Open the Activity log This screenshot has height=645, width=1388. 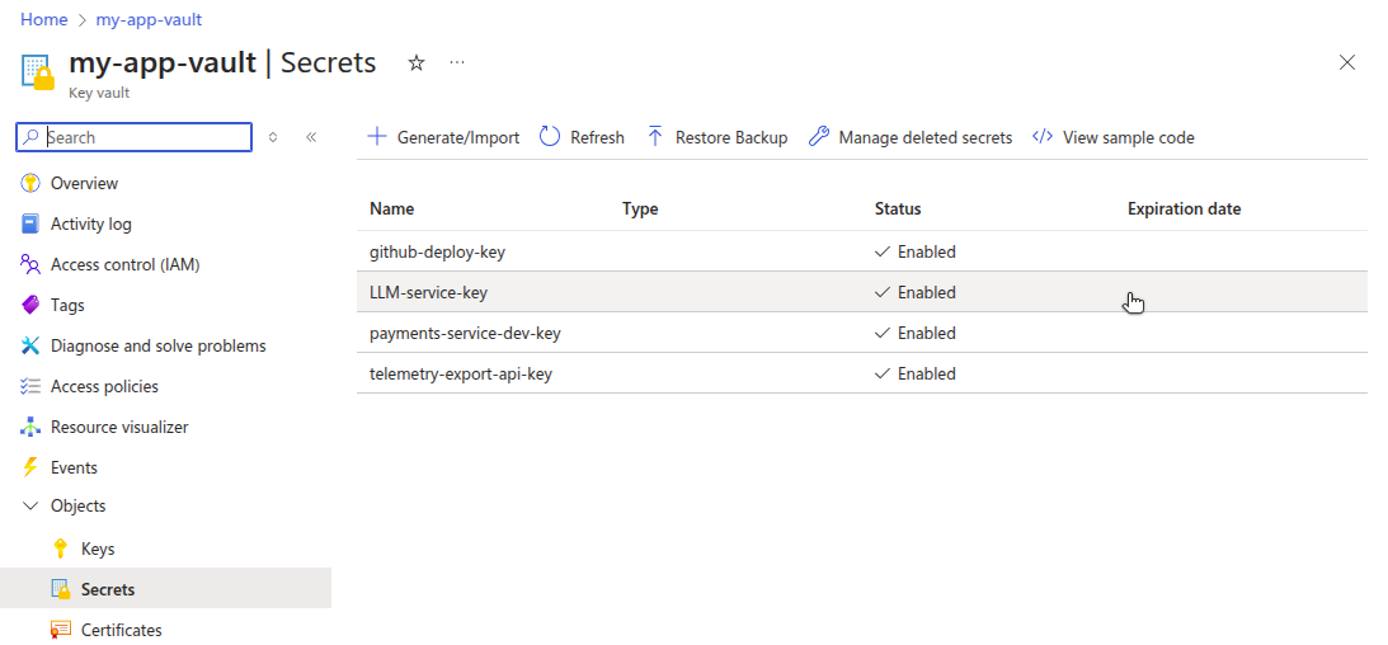tap(90, 223)
